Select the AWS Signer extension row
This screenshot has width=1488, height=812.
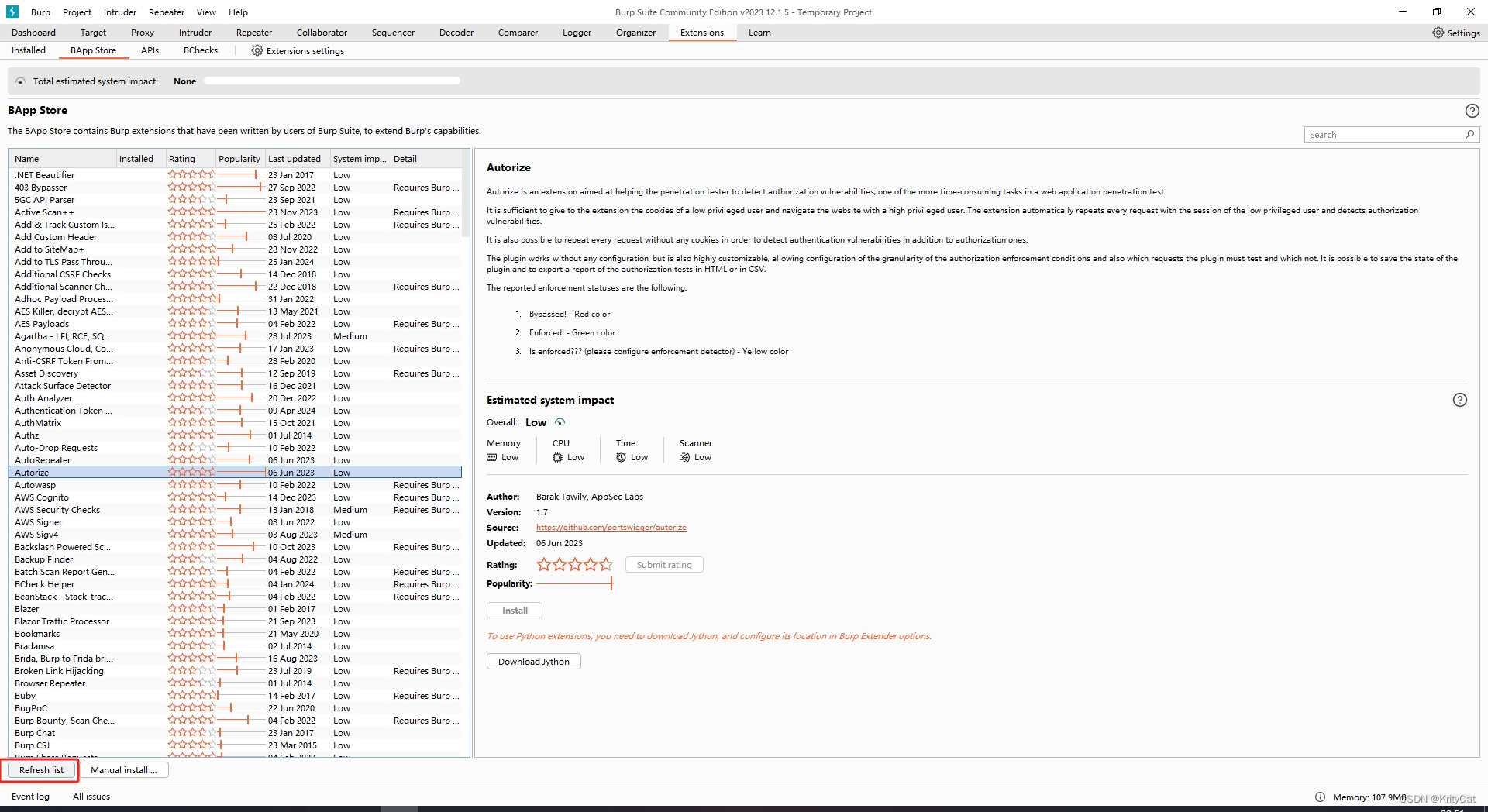click(236, 522)
